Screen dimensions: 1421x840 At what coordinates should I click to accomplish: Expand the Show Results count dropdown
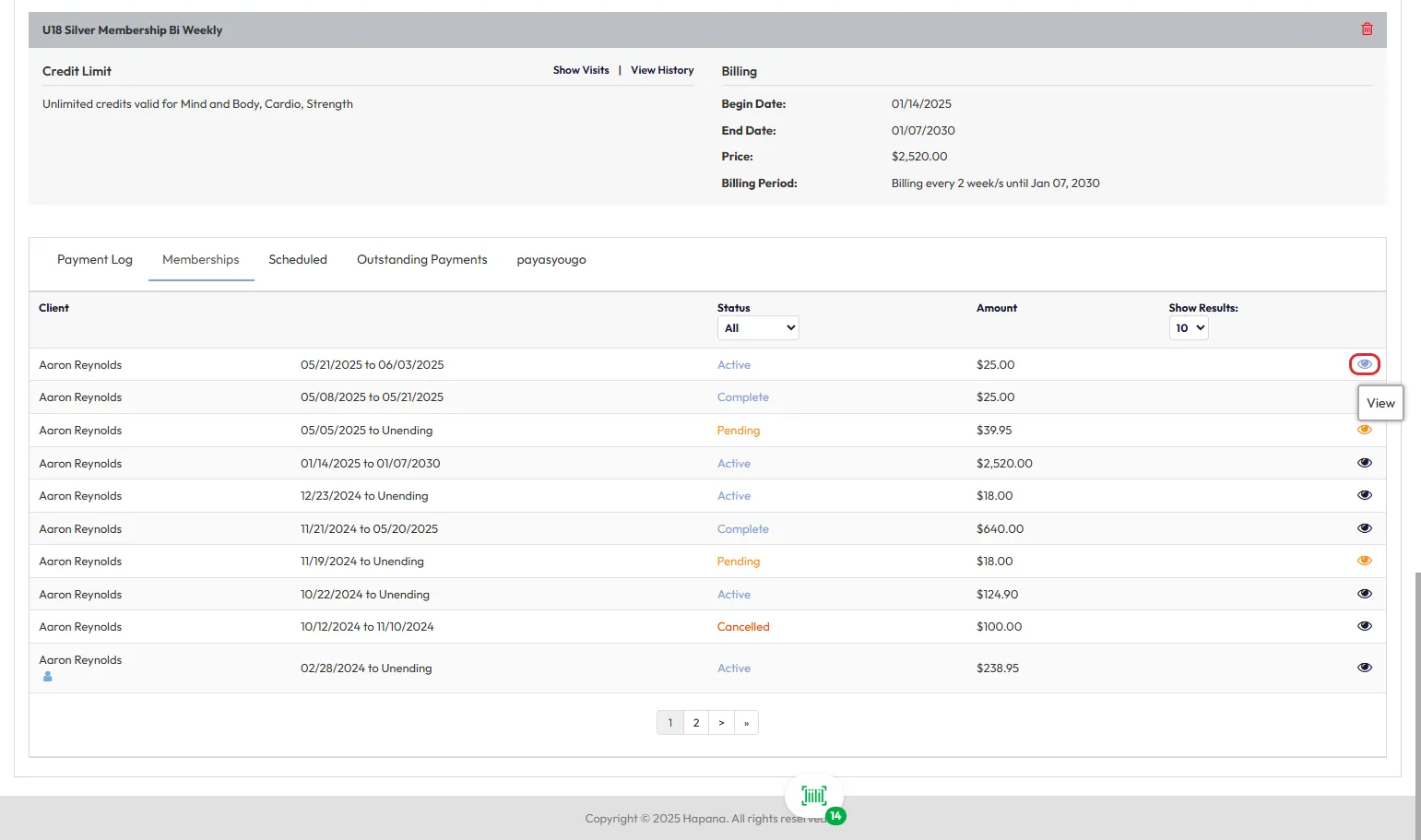tap(1188, 328)
